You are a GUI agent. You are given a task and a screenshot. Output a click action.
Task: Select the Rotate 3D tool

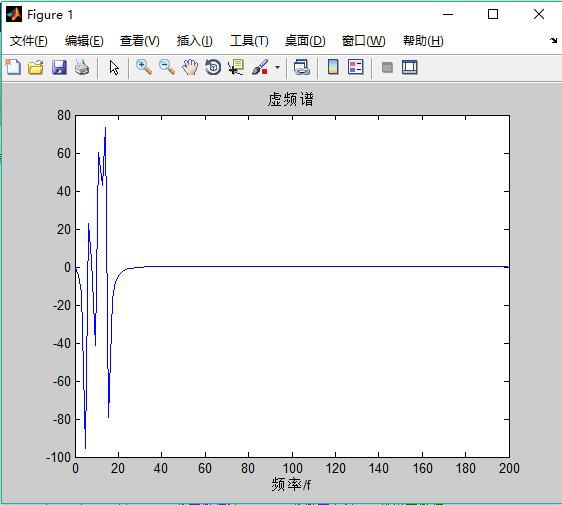point(213,67)
